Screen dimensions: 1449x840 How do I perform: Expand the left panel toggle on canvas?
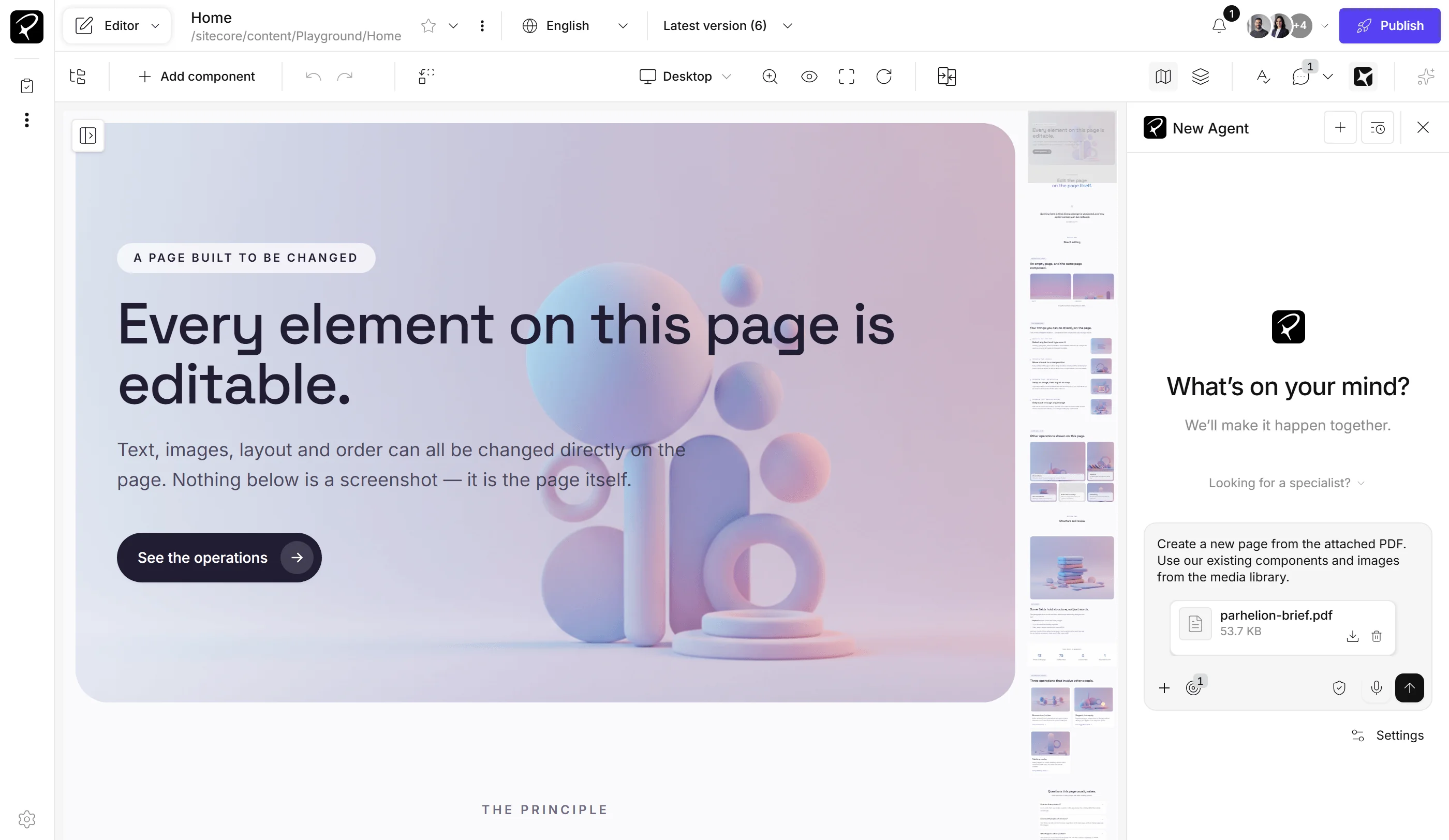click(x=88, y=136)
